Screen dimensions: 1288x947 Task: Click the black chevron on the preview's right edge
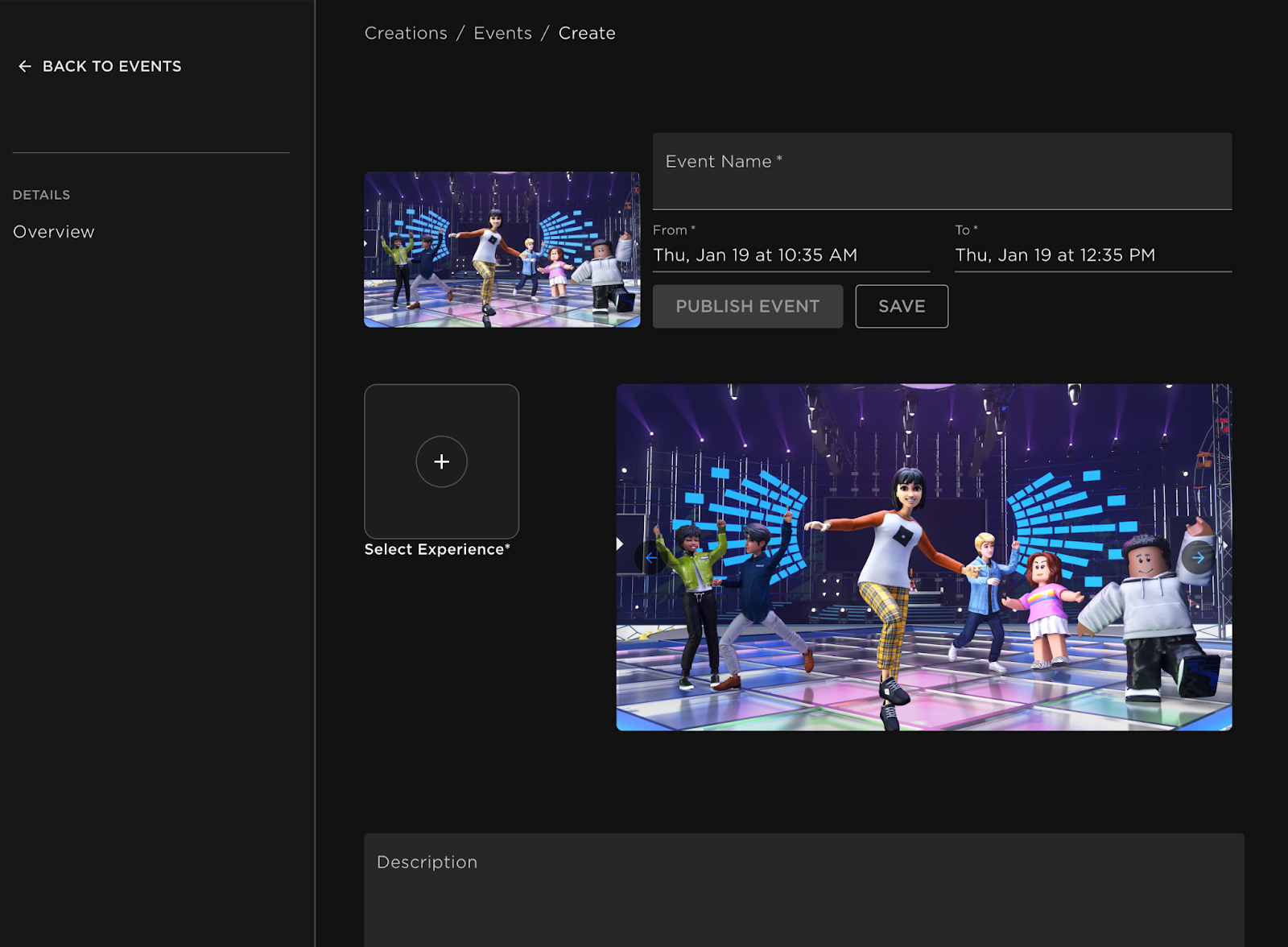click(1227, 544)
